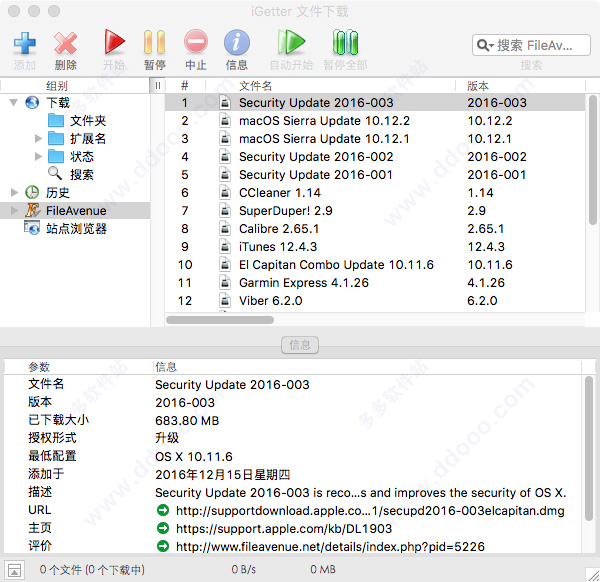Select the FileAvenue icon in sidebar
Viewport: 600px width, 582px height.
(33, 210)
